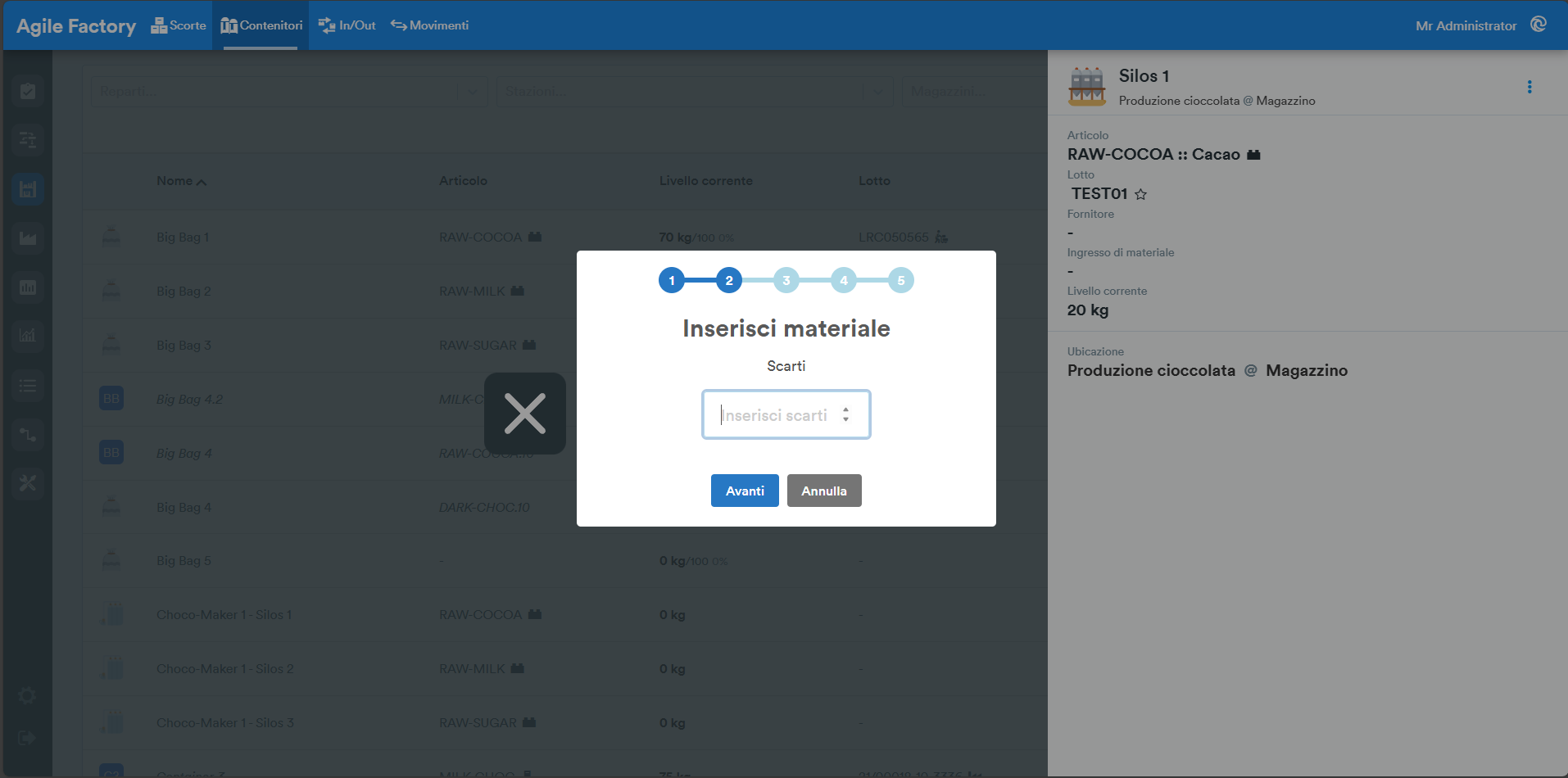
Task: Click the brick icon beside RAW-SUGAR in Big Bag 3
Action: click(529, 345)
